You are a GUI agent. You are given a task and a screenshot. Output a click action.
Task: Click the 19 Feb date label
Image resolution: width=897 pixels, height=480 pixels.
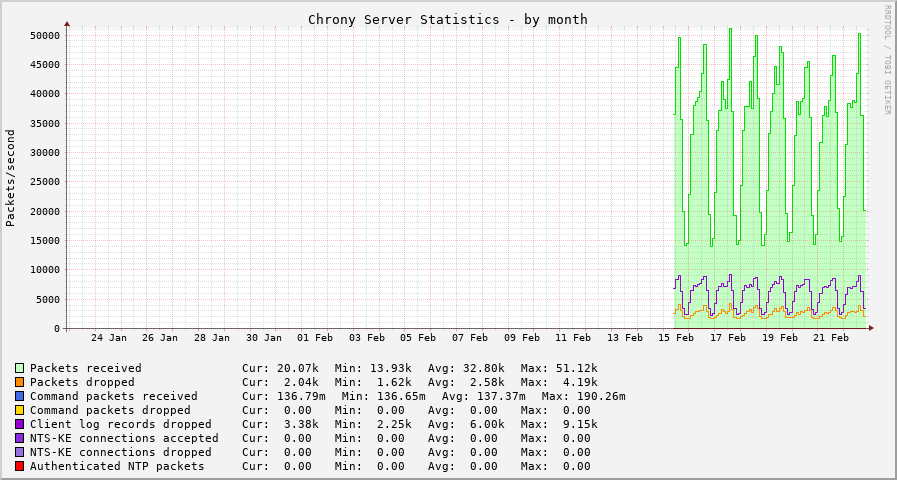coord(780,338)
